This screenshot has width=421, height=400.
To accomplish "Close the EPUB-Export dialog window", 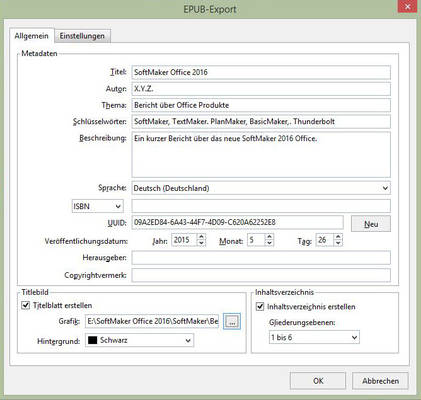I will 407,7.
